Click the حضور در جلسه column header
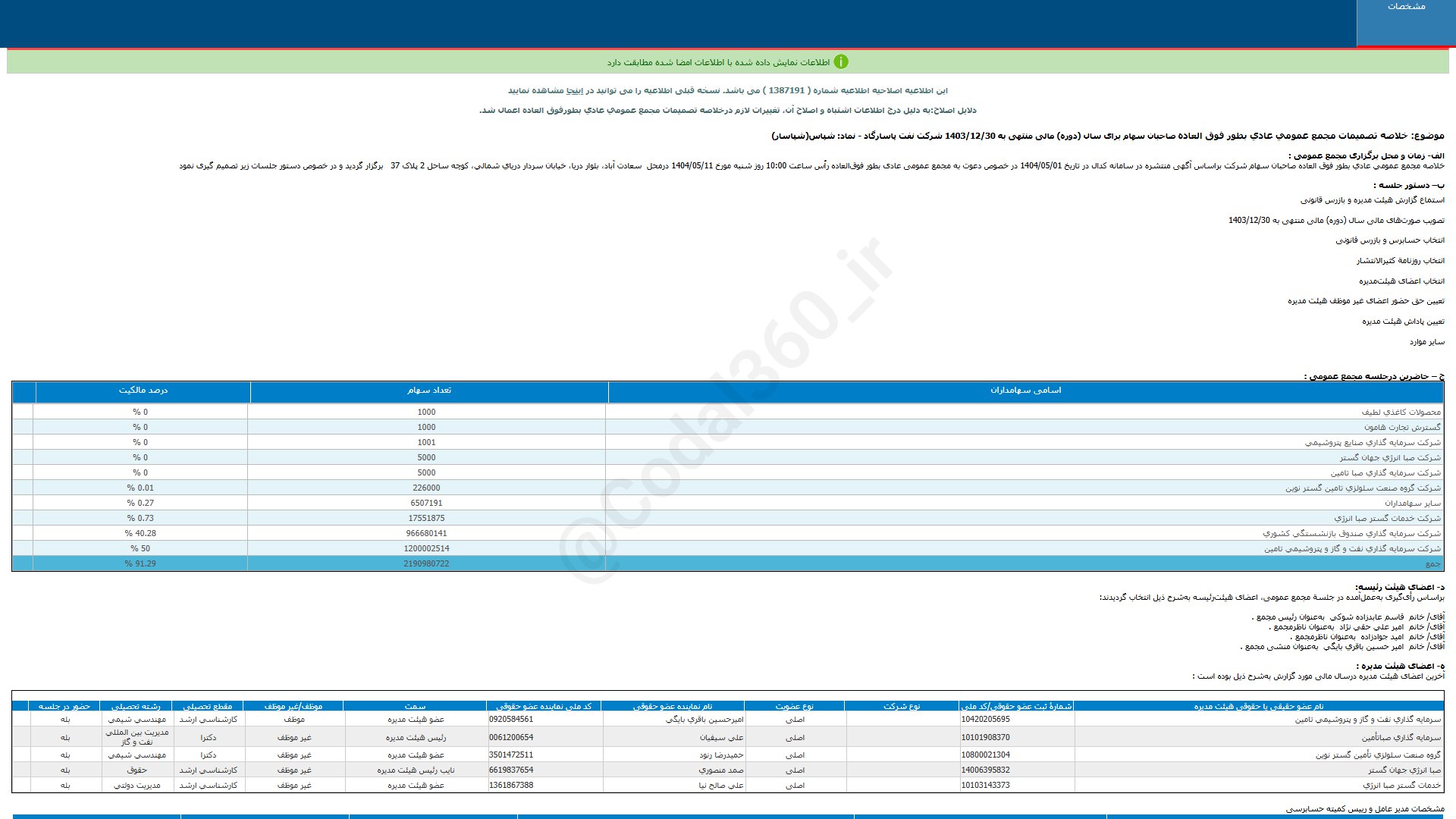 (65, 706)
